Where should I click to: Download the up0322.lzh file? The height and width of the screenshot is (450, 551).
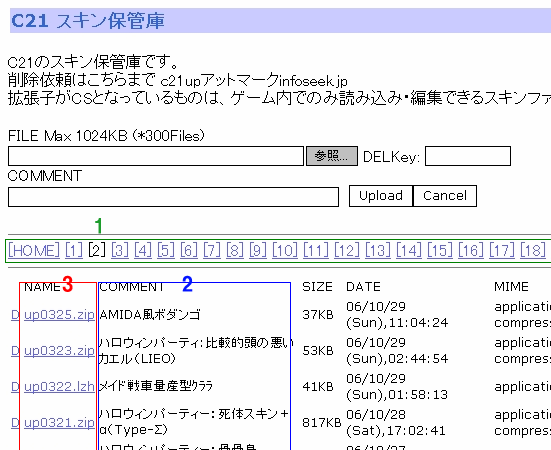click(x=59, y=387)
